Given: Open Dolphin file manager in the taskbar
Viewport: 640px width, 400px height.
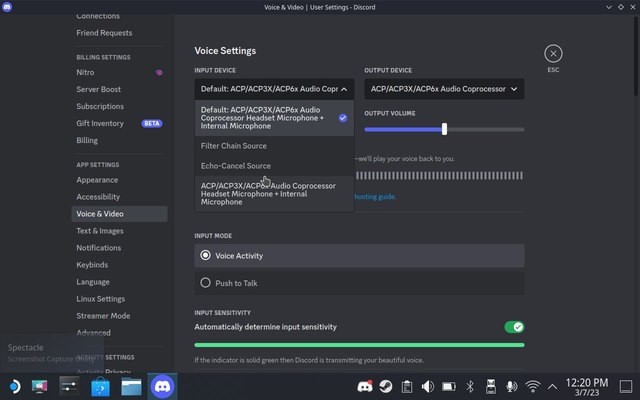Looking at the screenshot, I should 131,386.
